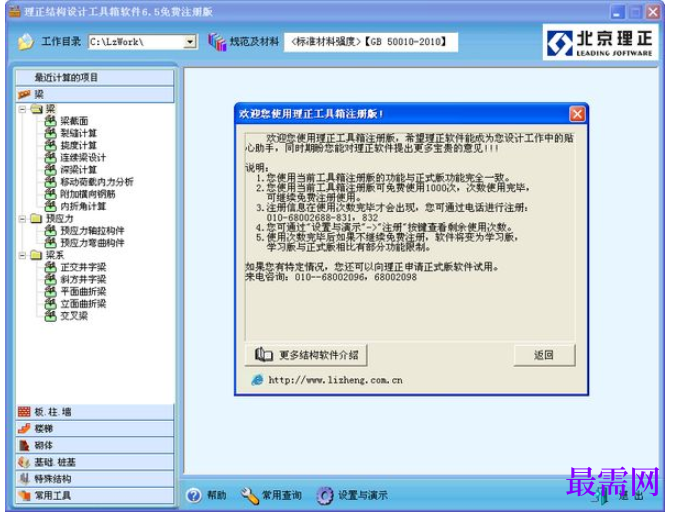
Task: Click the 返回 button in dialog
Action: tap(544, 355)
